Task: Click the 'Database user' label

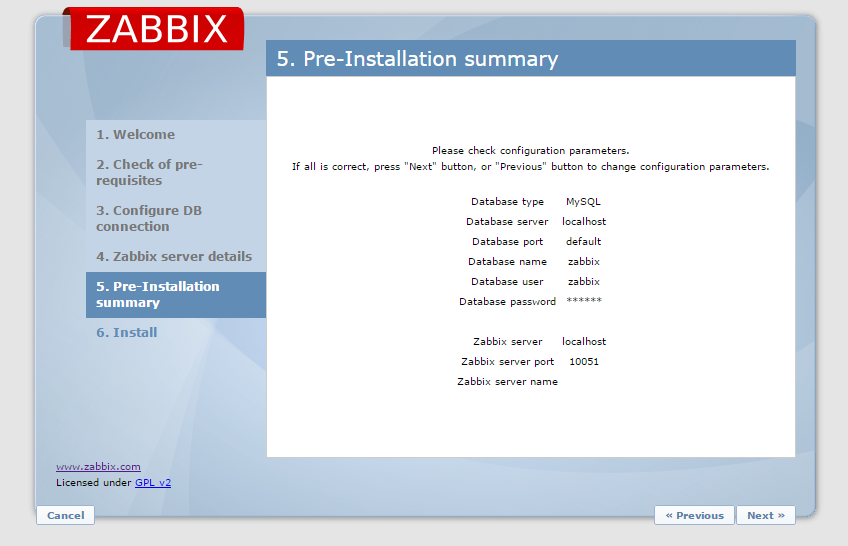Action: (507, 282)
